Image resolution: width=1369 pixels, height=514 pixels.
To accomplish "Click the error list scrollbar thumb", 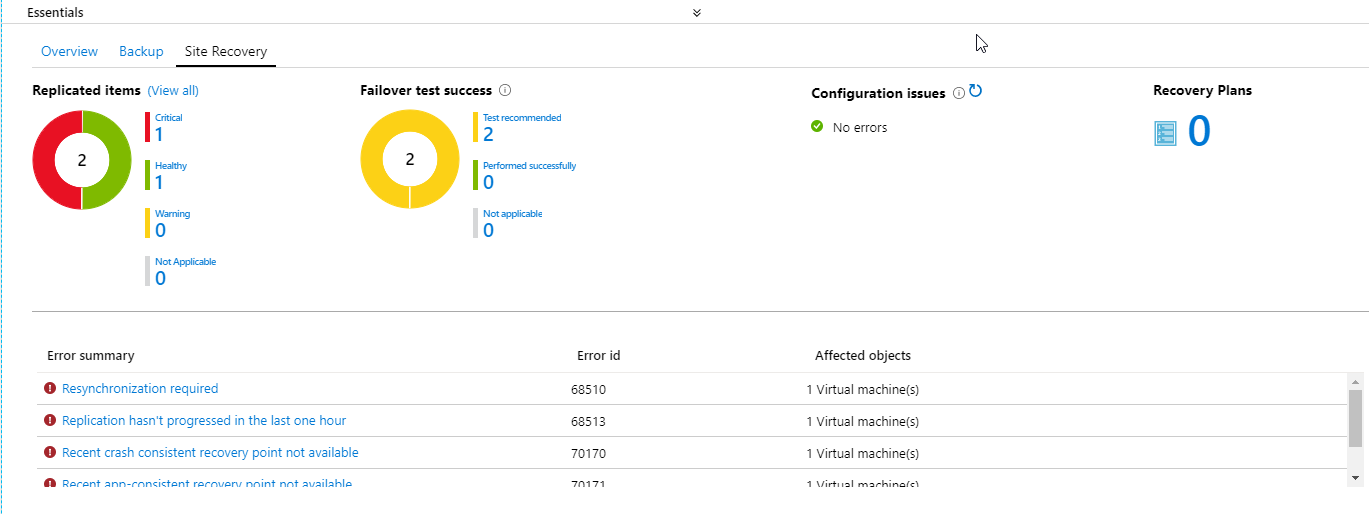I will 1356,418.
